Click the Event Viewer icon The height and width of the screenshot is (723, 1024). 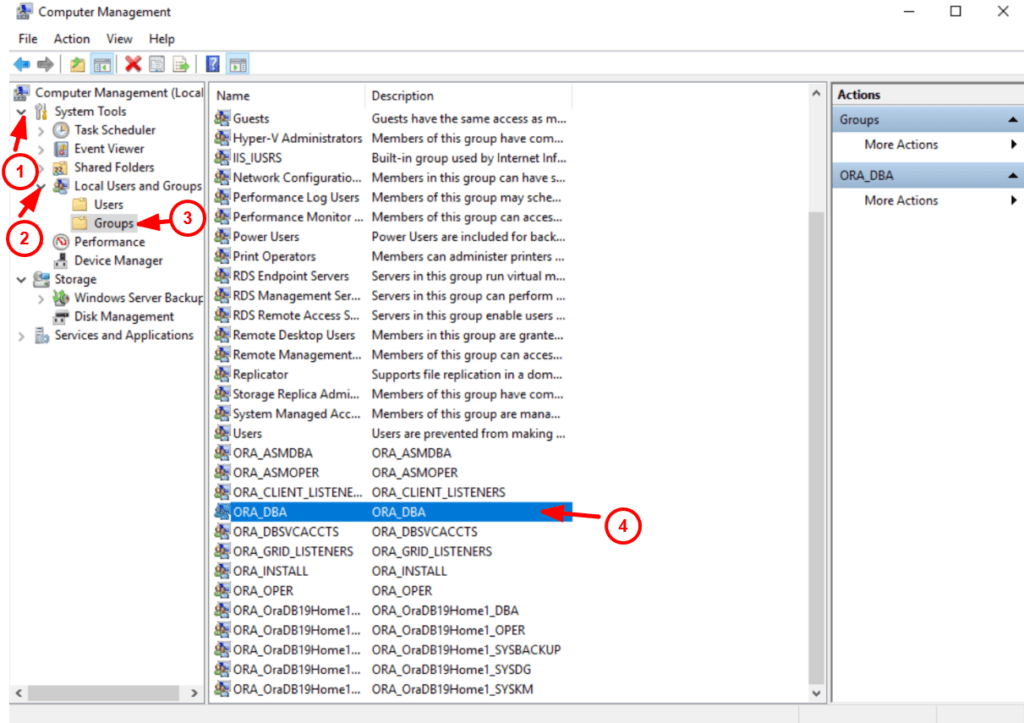click(61, 149)
